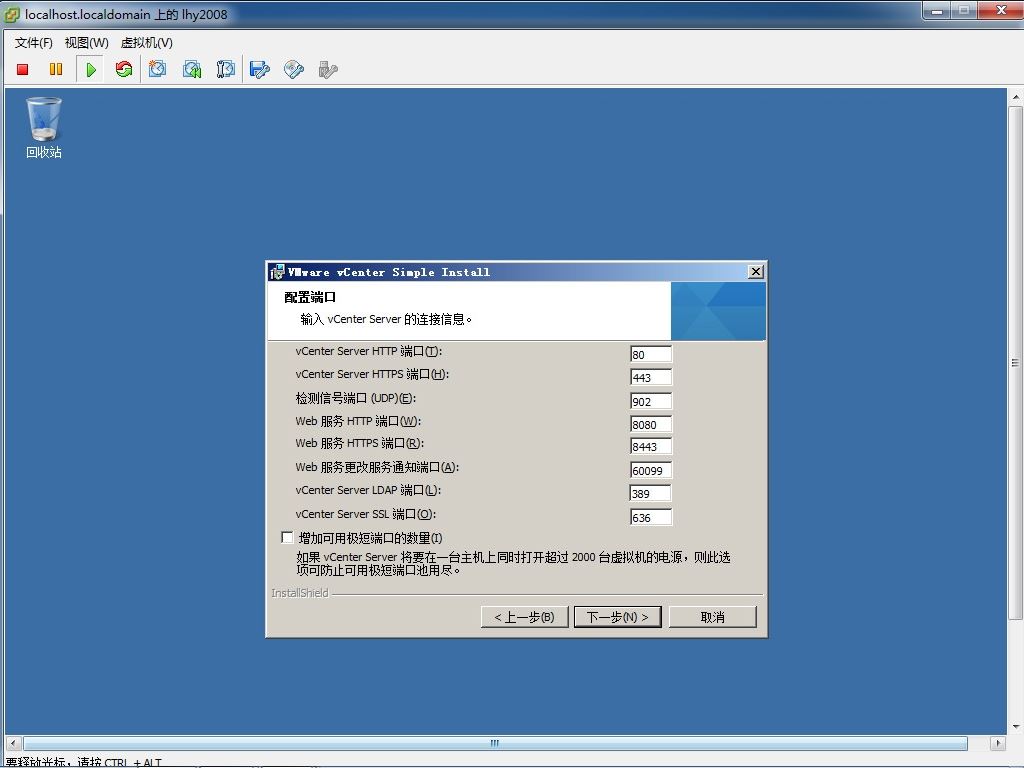Screen dimensions: 1024x768
Task: Open the 虚拟机(V) menu
Action: [x=147, y=42]
